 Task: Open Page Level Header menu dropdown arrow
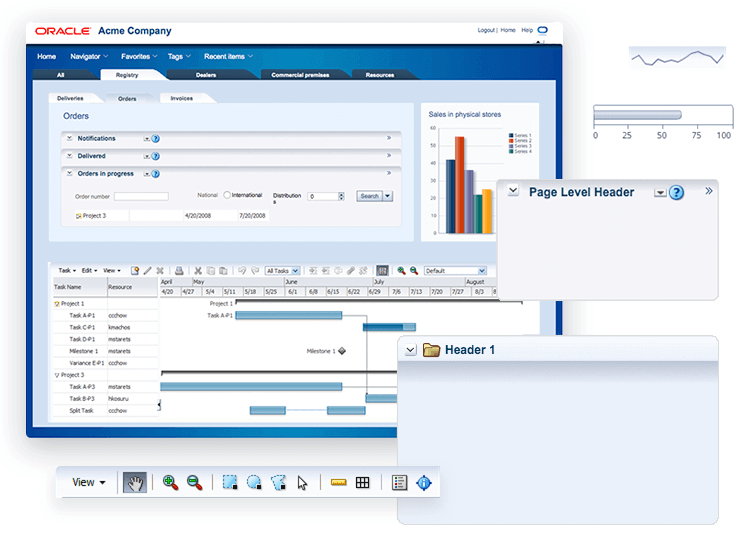pos(660,193)
